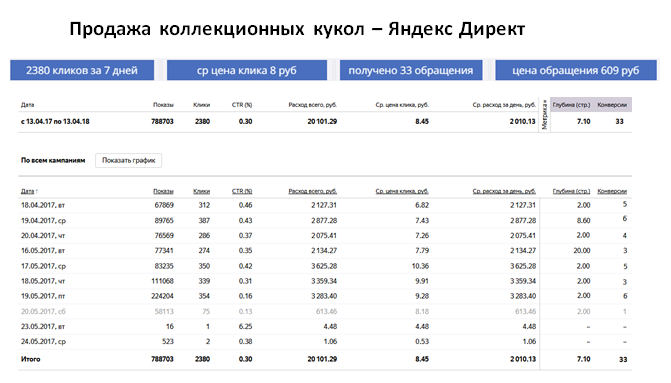This screenshot has height=383, width=671.
Task: Click average click price 0.53
Action: coord(422,341)
